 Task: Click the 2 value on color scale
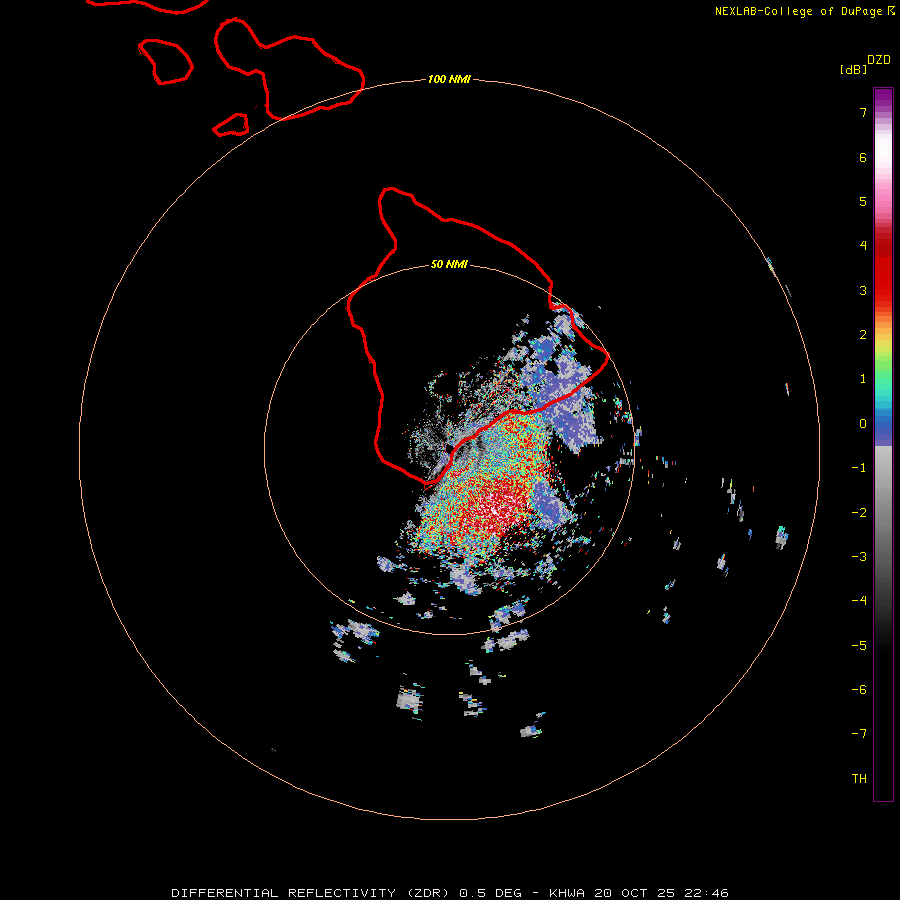click(x=863, y=335)
